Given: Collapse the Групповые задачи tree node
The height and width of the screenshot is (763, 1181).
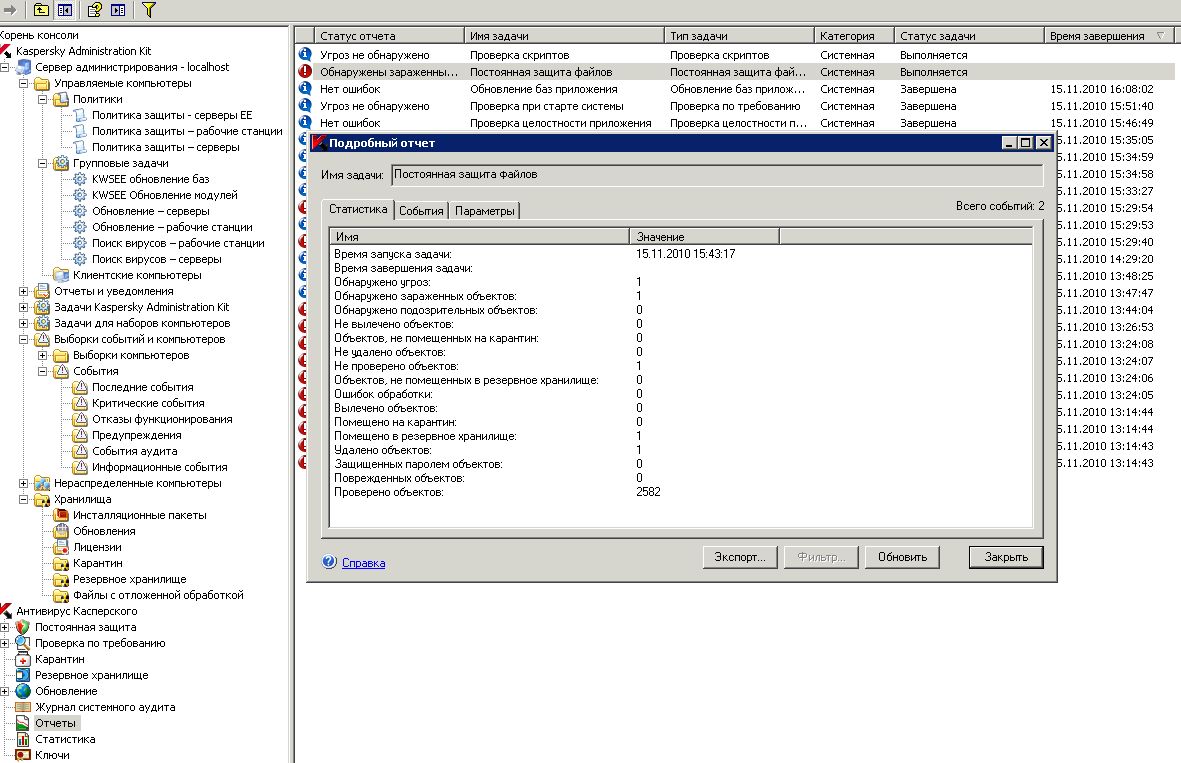Looking at the screenshot, I should tap(42, 163).
